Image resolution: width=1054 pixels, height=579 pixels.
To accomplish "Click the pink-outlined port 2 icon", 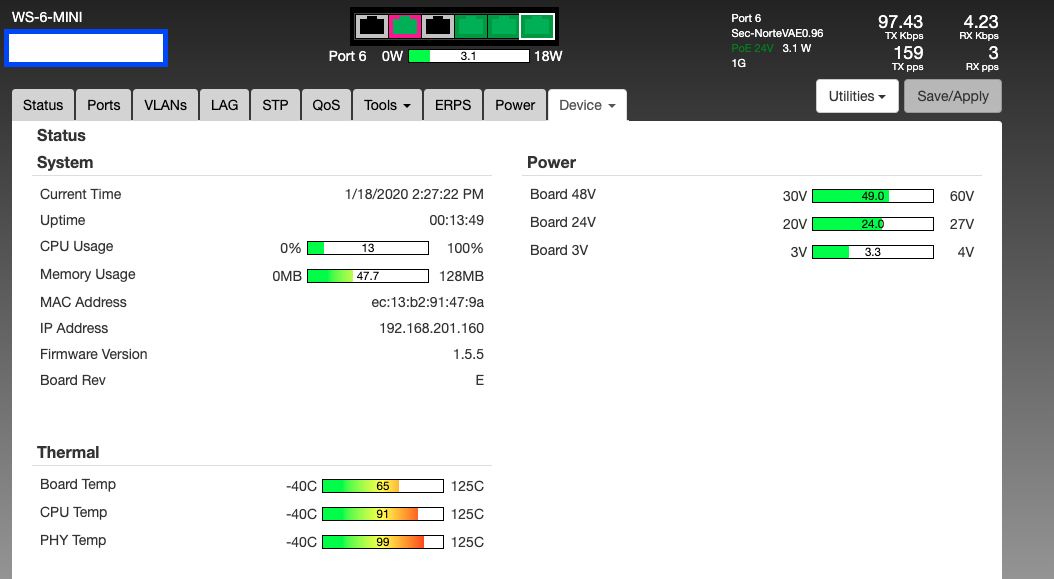I will 405,27.
